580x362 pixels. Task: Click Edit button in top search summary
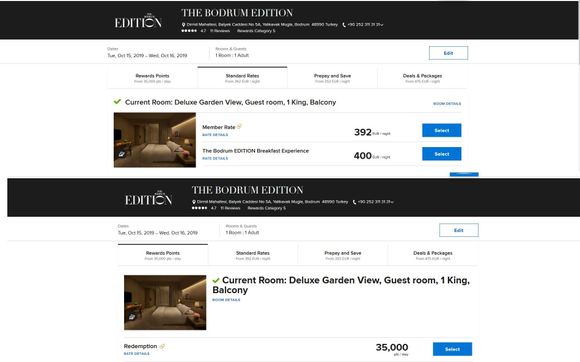coord(448,53)
